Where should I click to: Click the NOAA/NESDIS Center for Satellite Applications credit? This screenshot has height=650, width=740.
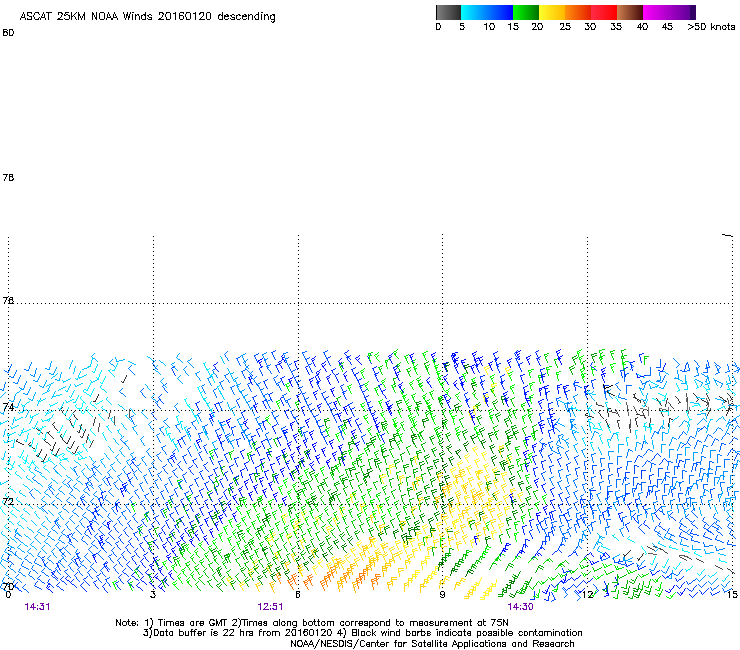tap(432, 644)
